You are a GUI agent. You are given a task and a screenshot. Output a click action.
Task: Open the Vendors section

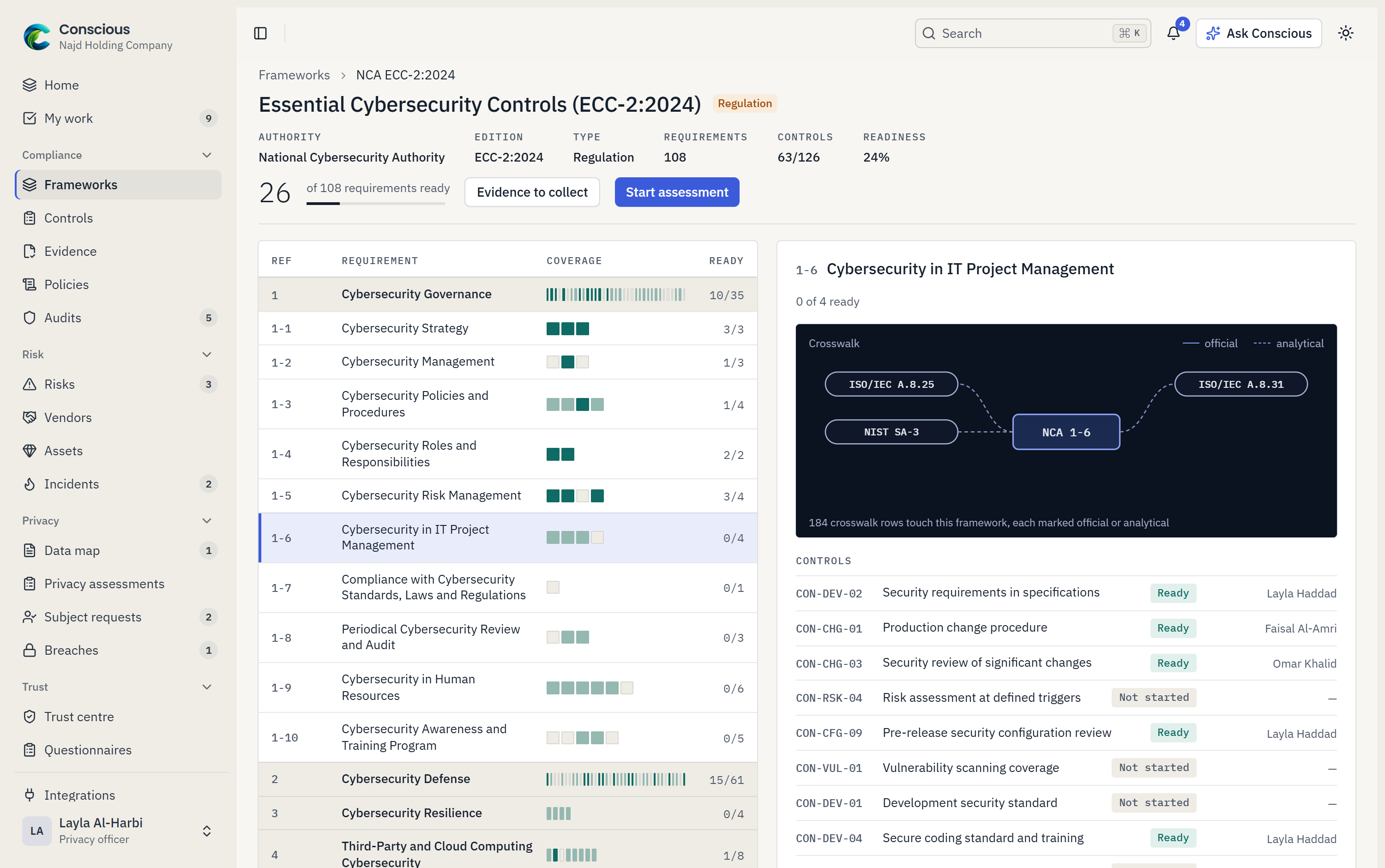tap(118, 417)
